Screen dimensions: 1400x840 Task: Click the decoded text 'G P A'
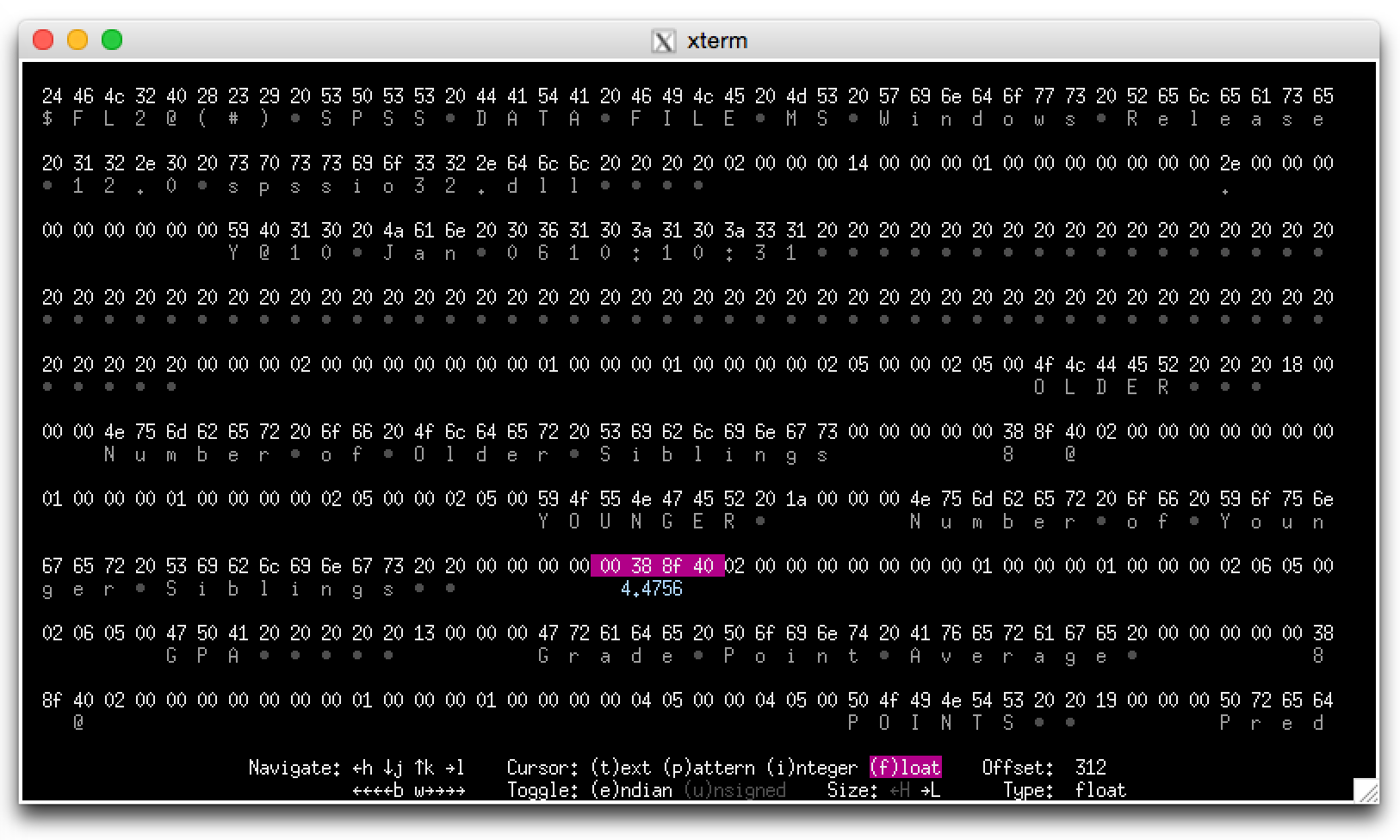point(202,656)
